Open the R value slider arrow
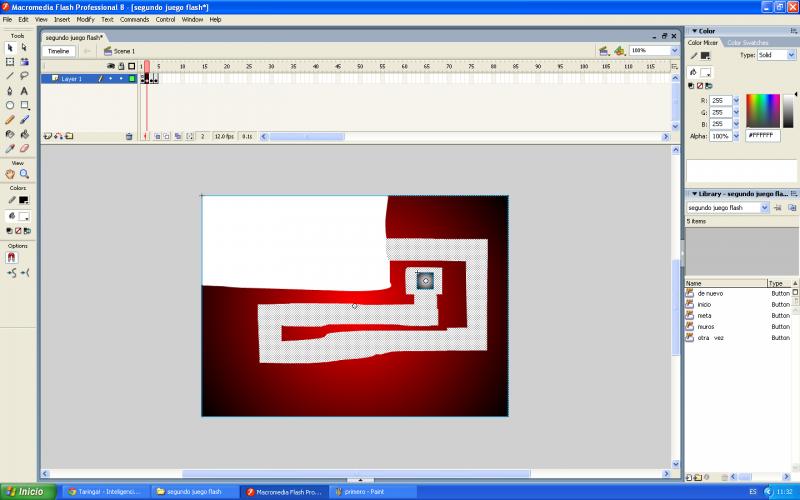This screenshot has height=500, width=800. coord(736,101)
